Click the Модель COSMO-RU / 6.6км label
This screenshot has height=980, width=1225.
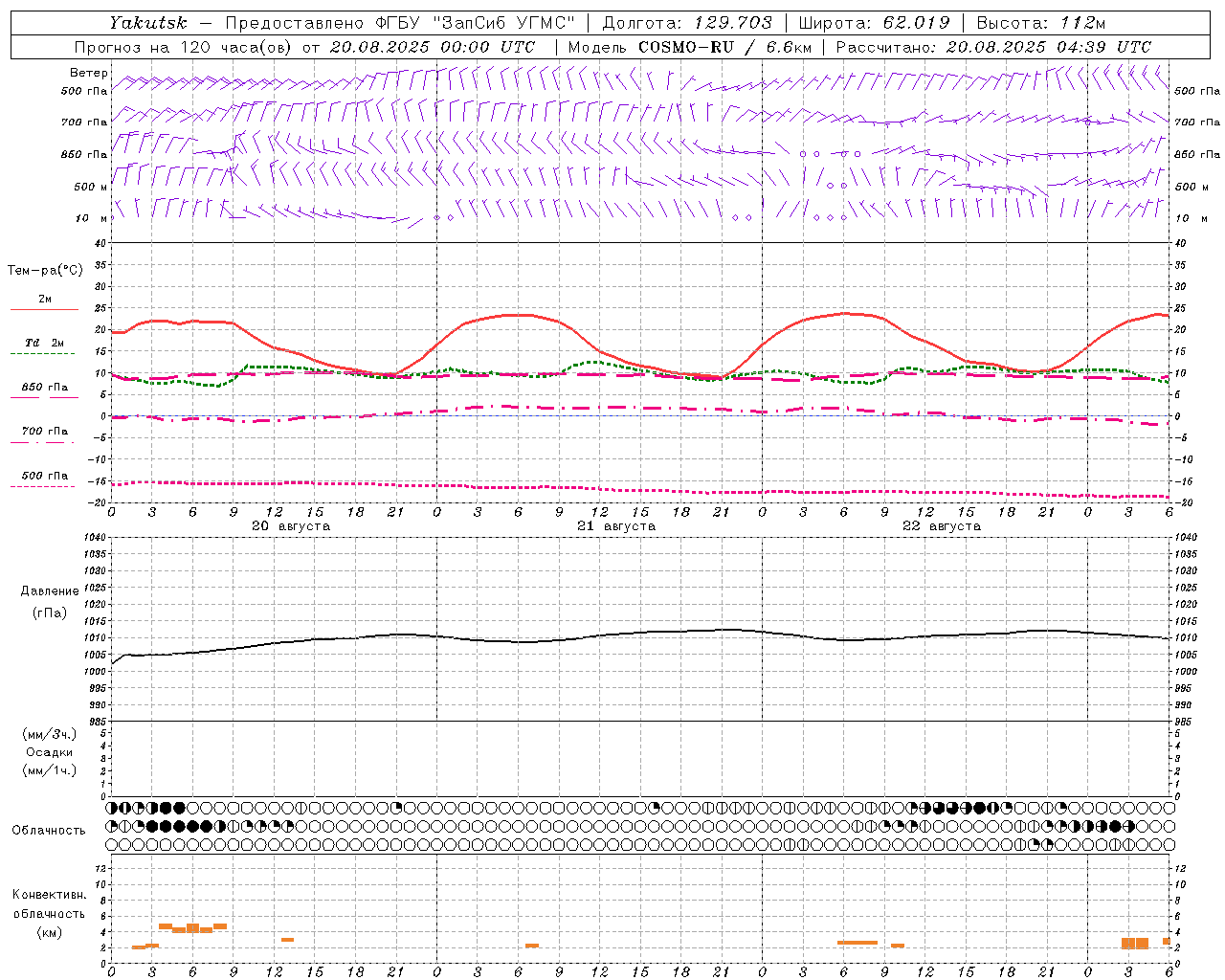pyautogui.click(x=689, y=47)
